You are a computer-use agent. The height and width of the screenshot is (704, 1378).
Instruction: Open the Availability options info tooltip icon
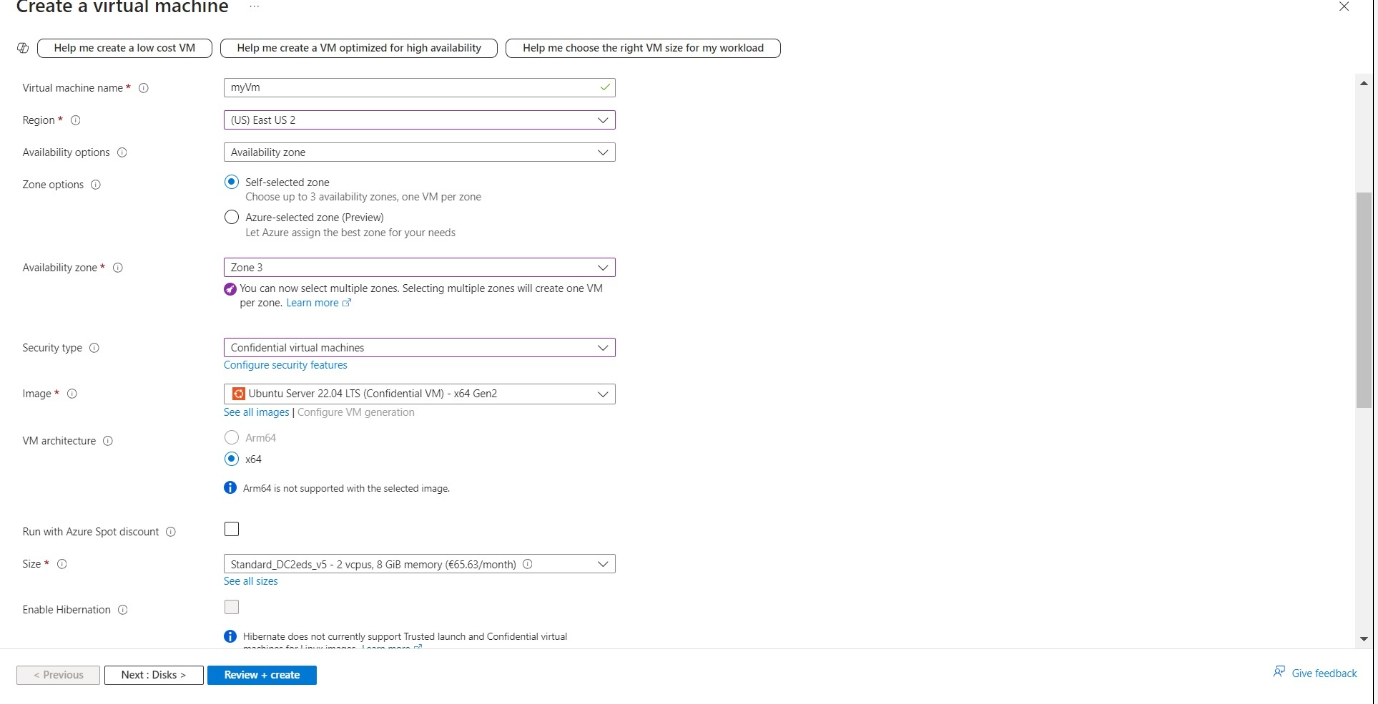(122, 153)
